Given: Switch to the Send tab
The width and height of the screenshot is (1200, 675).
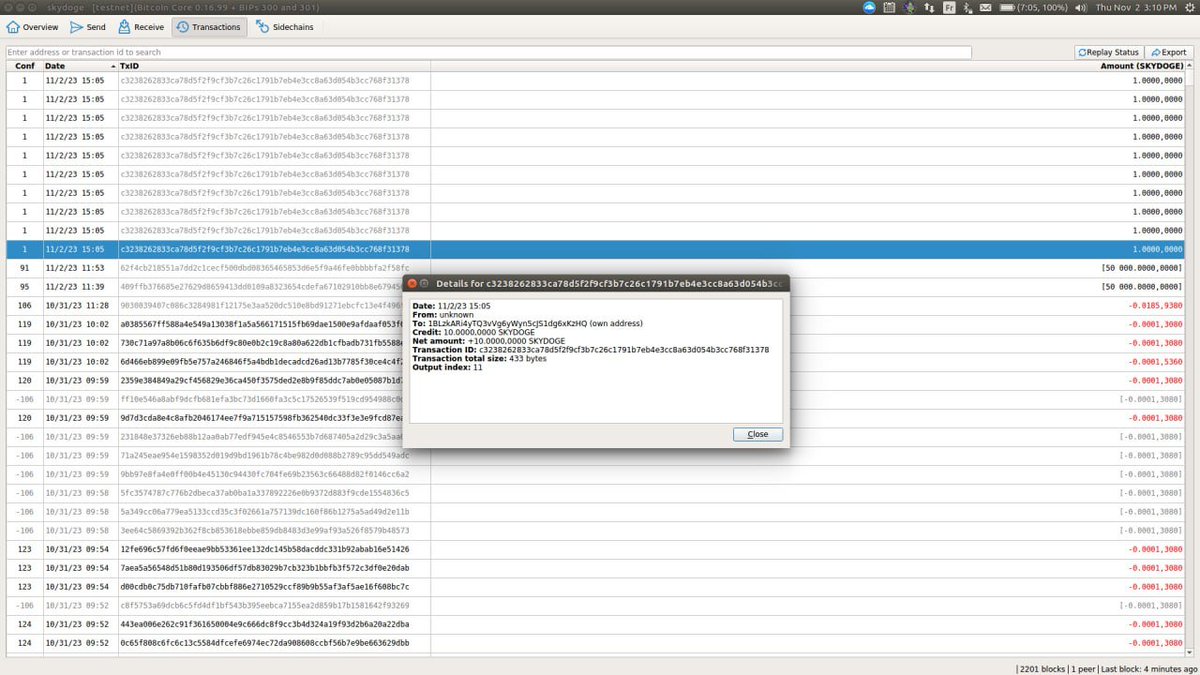Looking at the screenshot, I should (x=88, y=27).
